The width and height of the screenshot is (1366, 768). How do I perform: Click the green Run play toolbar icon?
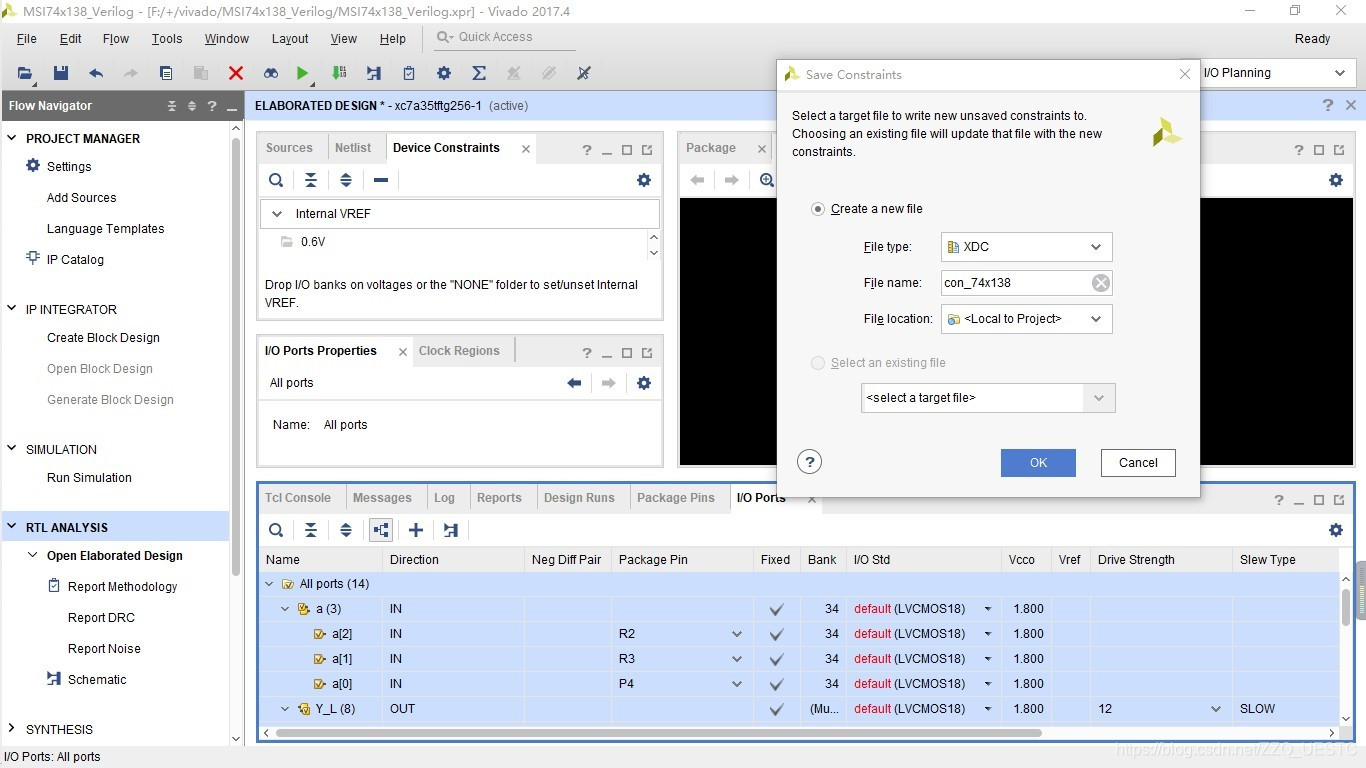click(302, 73)
